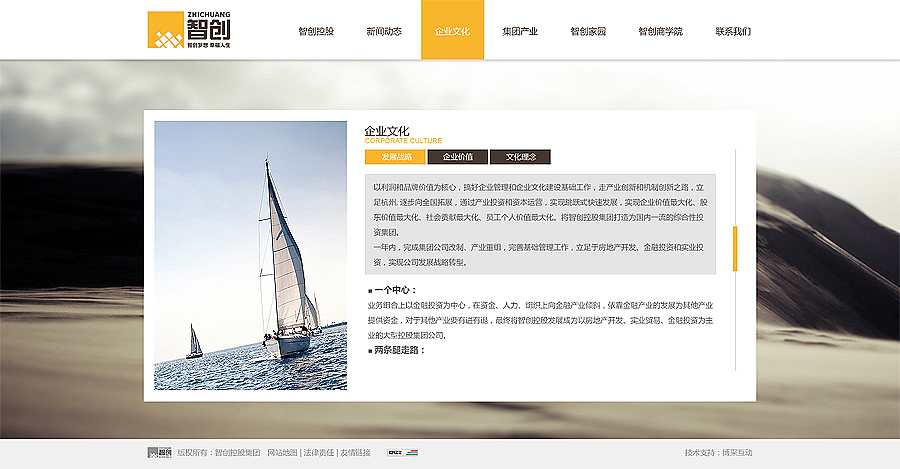The height and width of the screenshot is (469, 900).
Task: Click the small 智创 logo in footer
Action: pyautogui.click(x=160, y=452)
